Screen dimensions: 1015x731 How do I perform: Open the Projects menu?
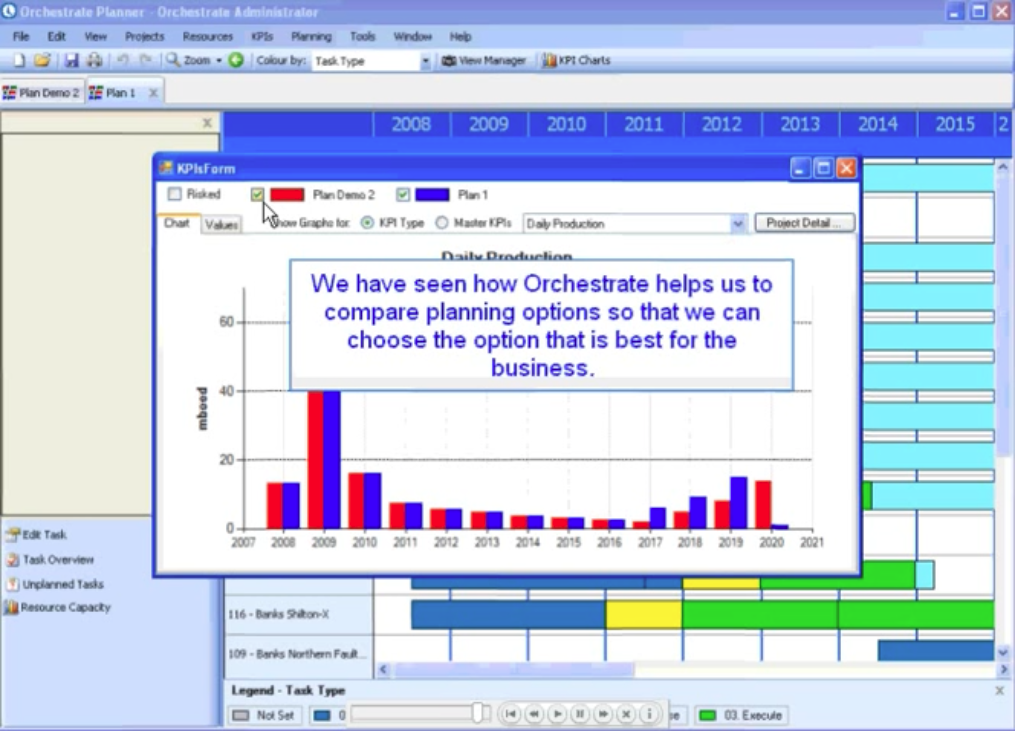(x=144, y=36)
